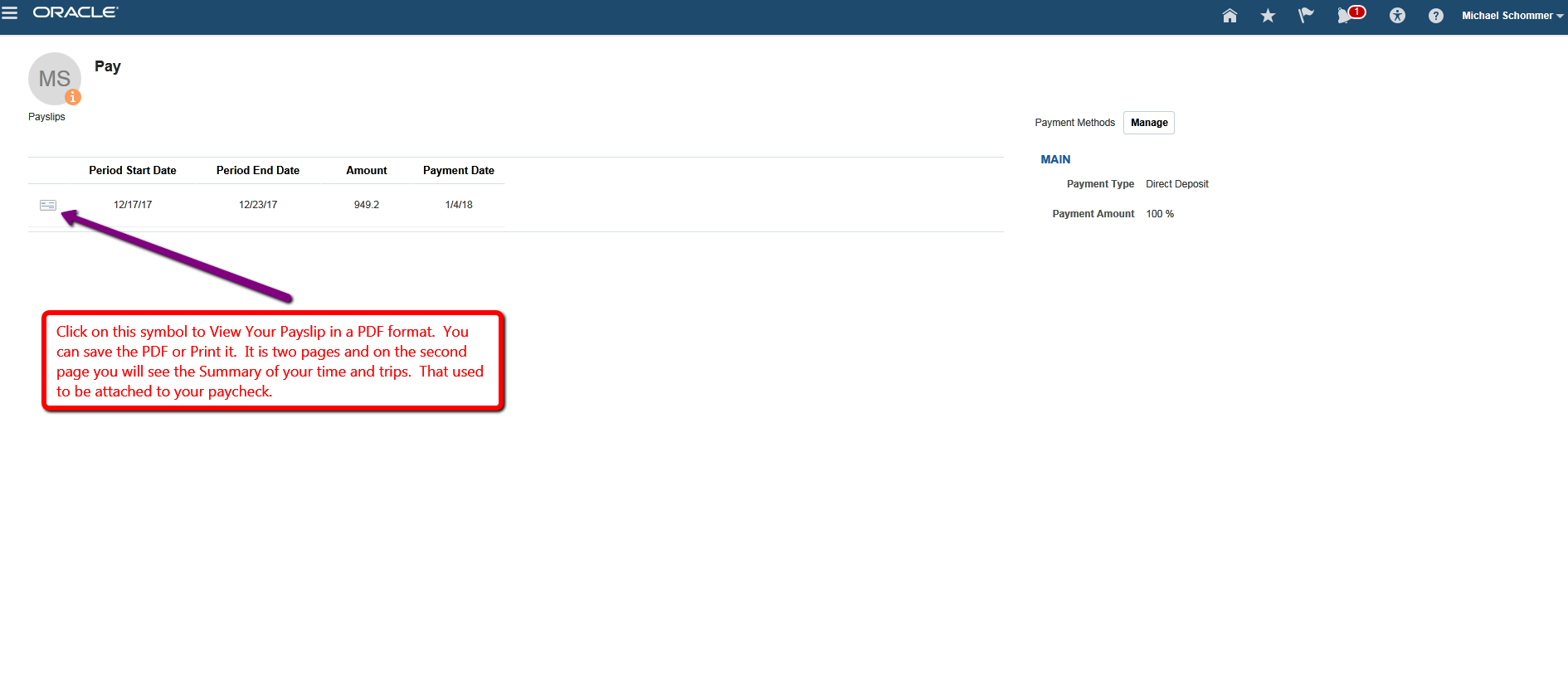Click the Amount column header
Image resolution: width=1568 pixels, height=700 pixels.
[367, 171]
